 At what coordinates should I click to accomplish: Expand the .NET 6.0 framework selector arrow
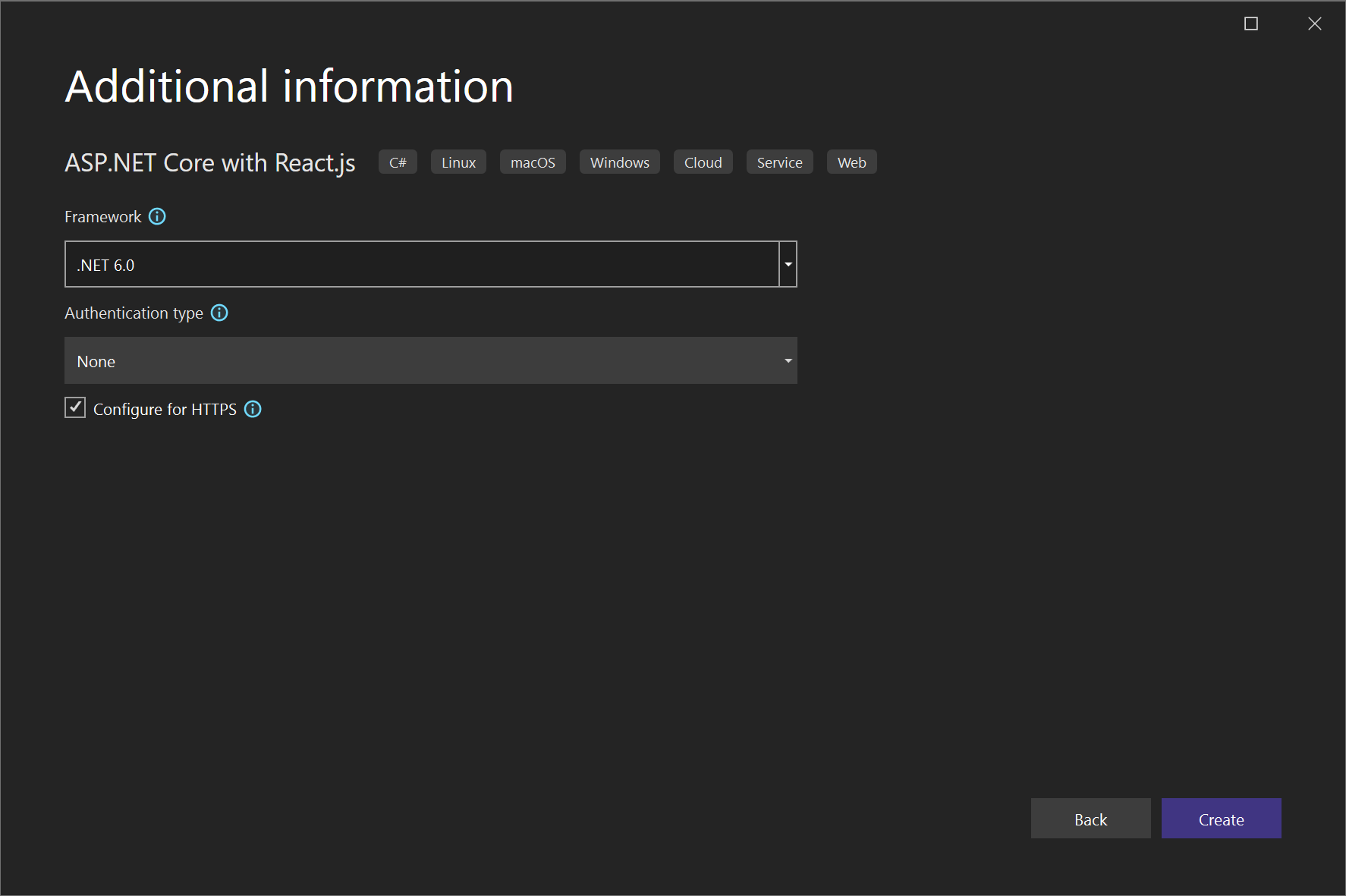788,264
